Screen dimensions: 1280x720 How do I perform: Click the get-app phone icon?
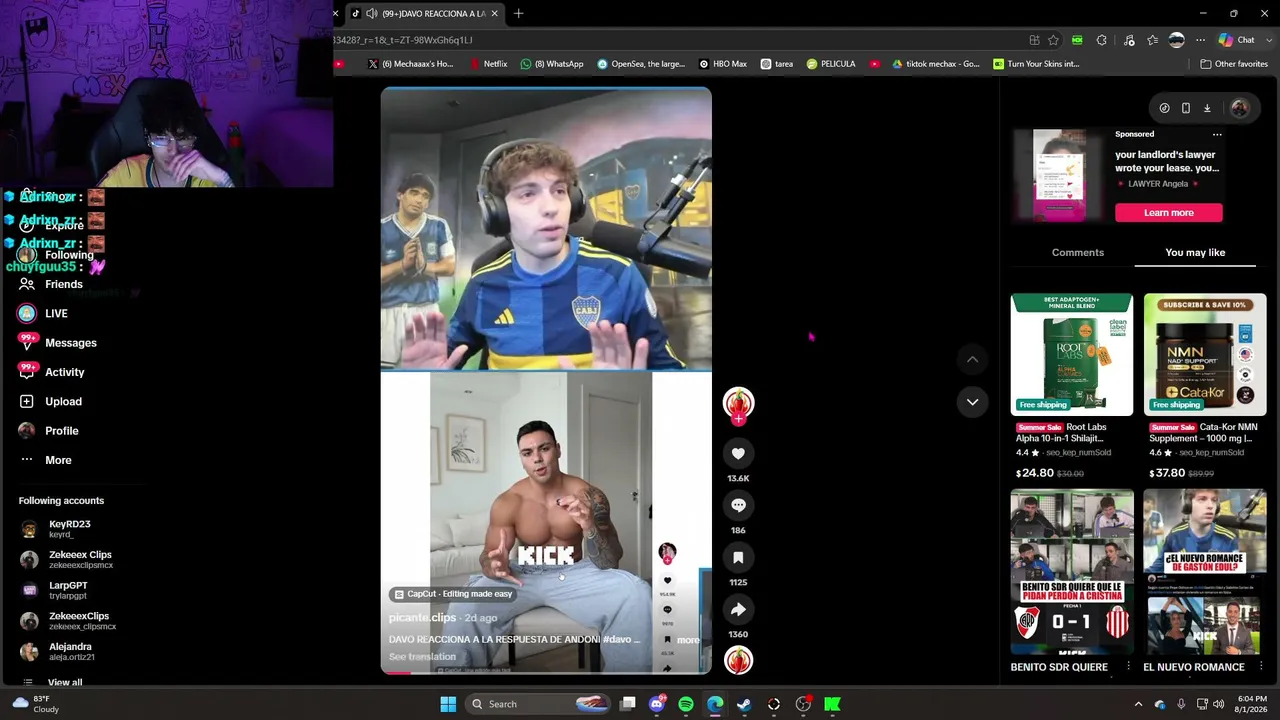[1186, 108]
